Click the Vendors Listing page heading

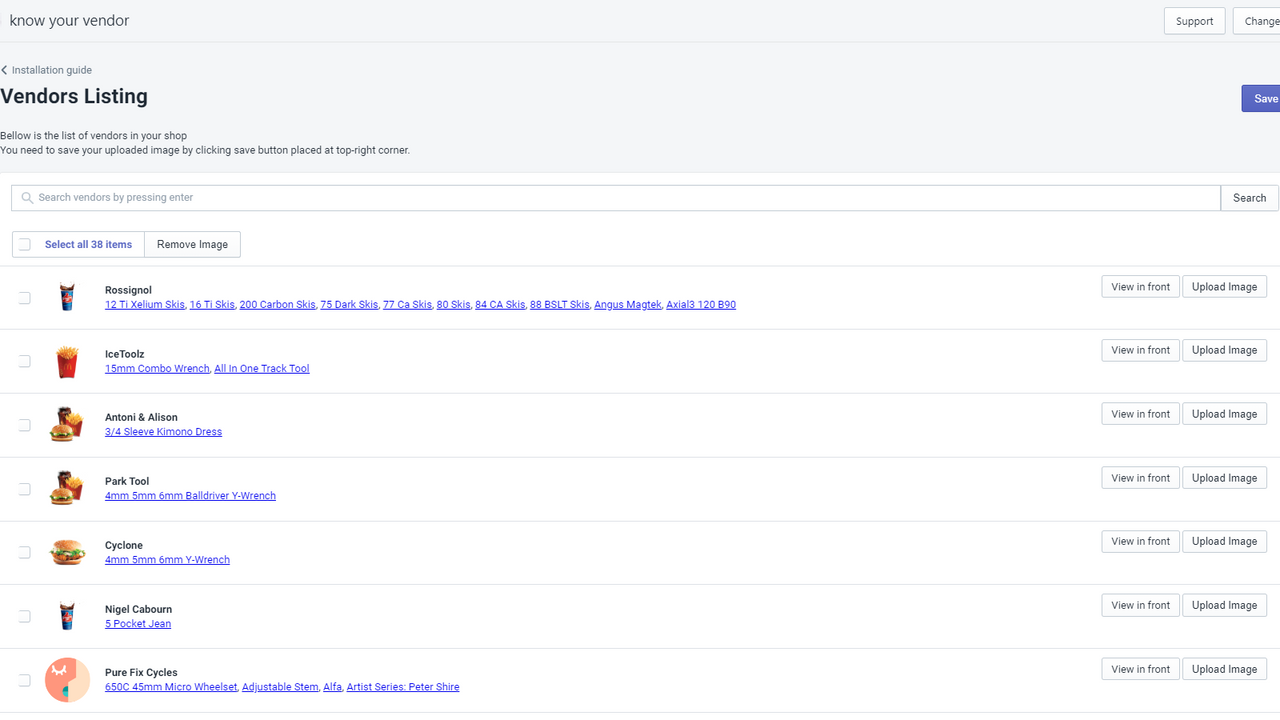pyautogui.click(x=74, y=97)
